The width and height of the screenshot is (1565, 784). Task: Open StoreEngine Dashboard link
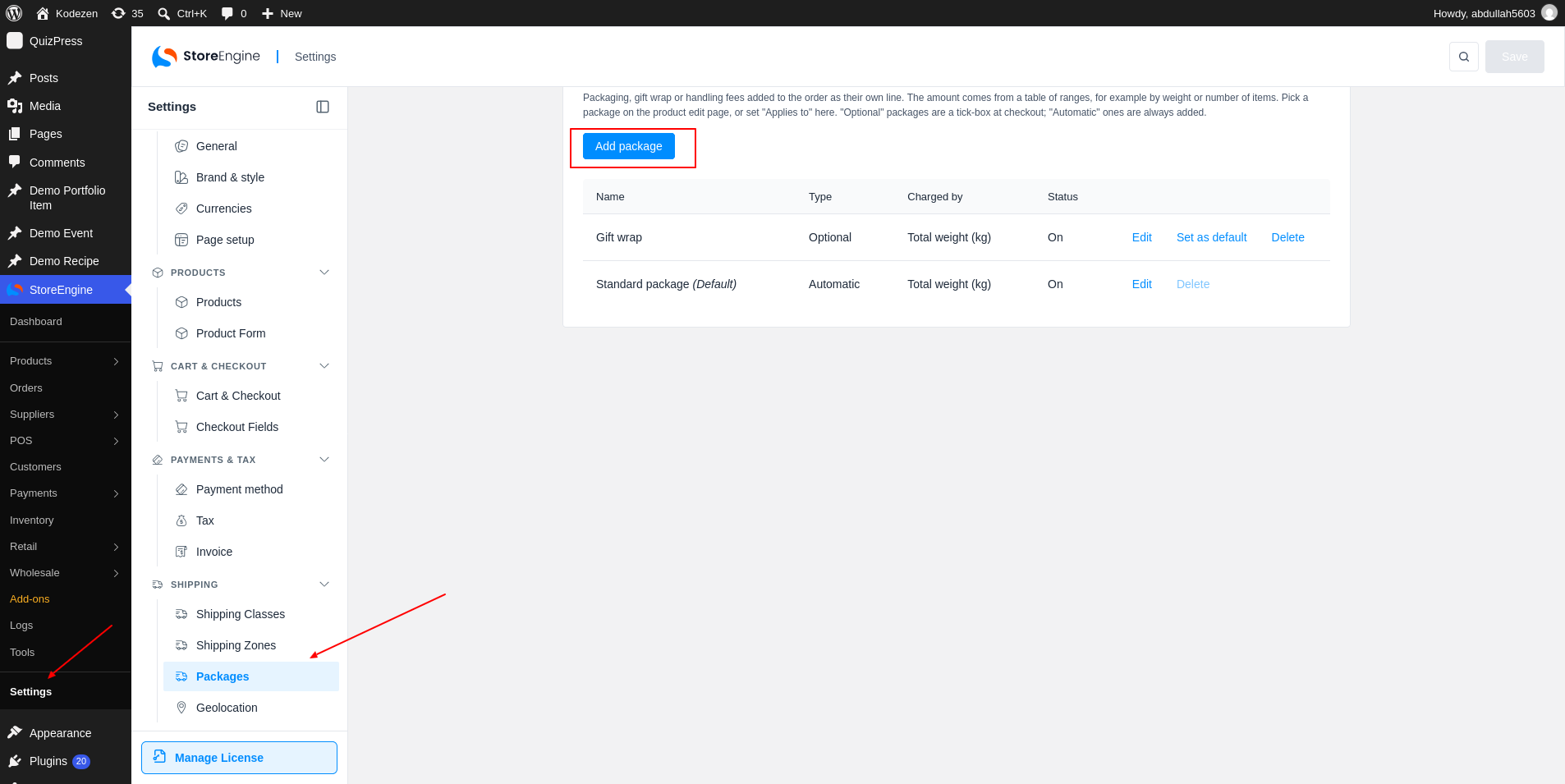click(x=36, y=322)
